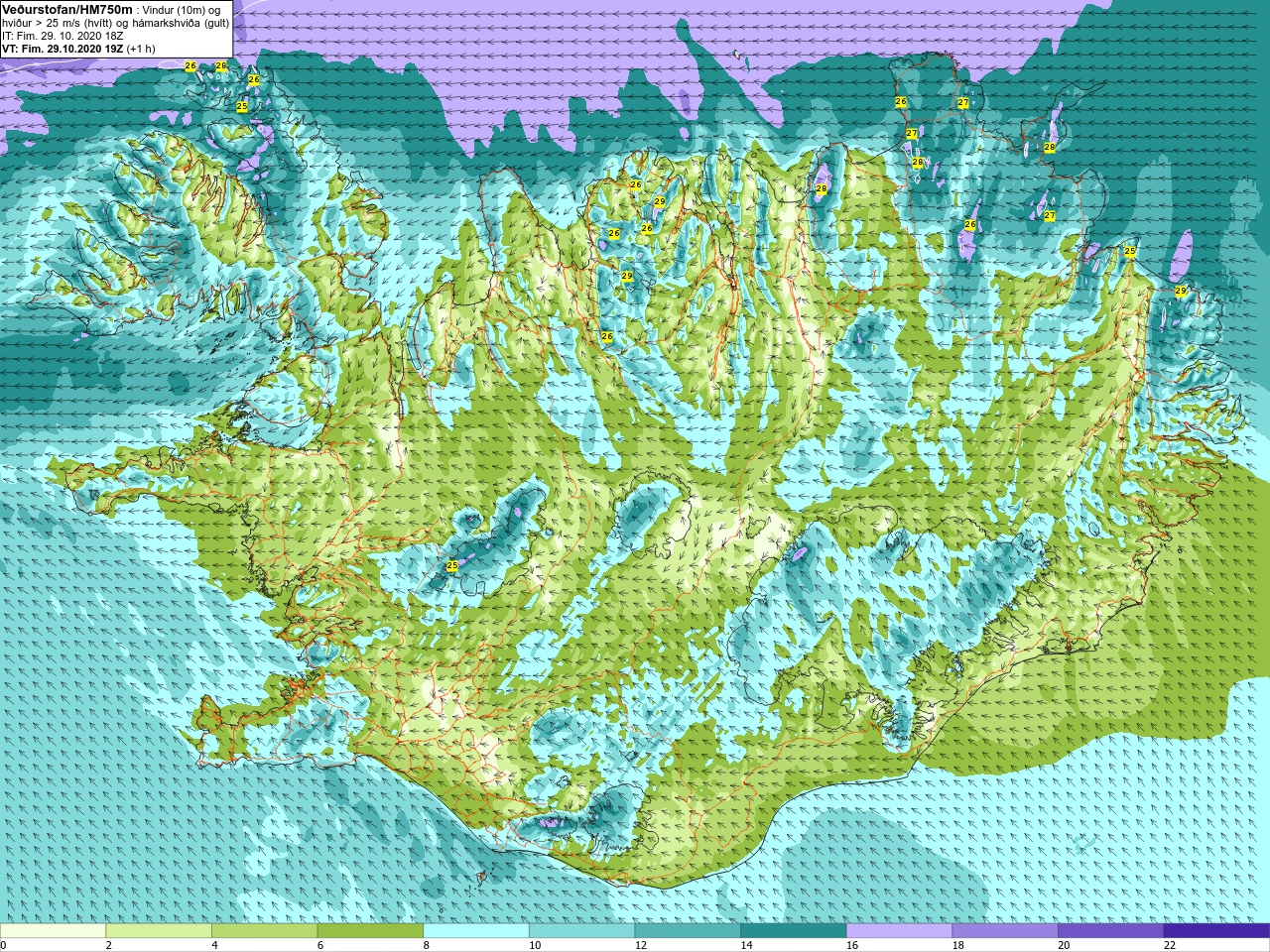Select the 'IT: Fim. 29. 10. 2020 18Z' line
This screenshot has height=952, width=1270.
point(63,36)
